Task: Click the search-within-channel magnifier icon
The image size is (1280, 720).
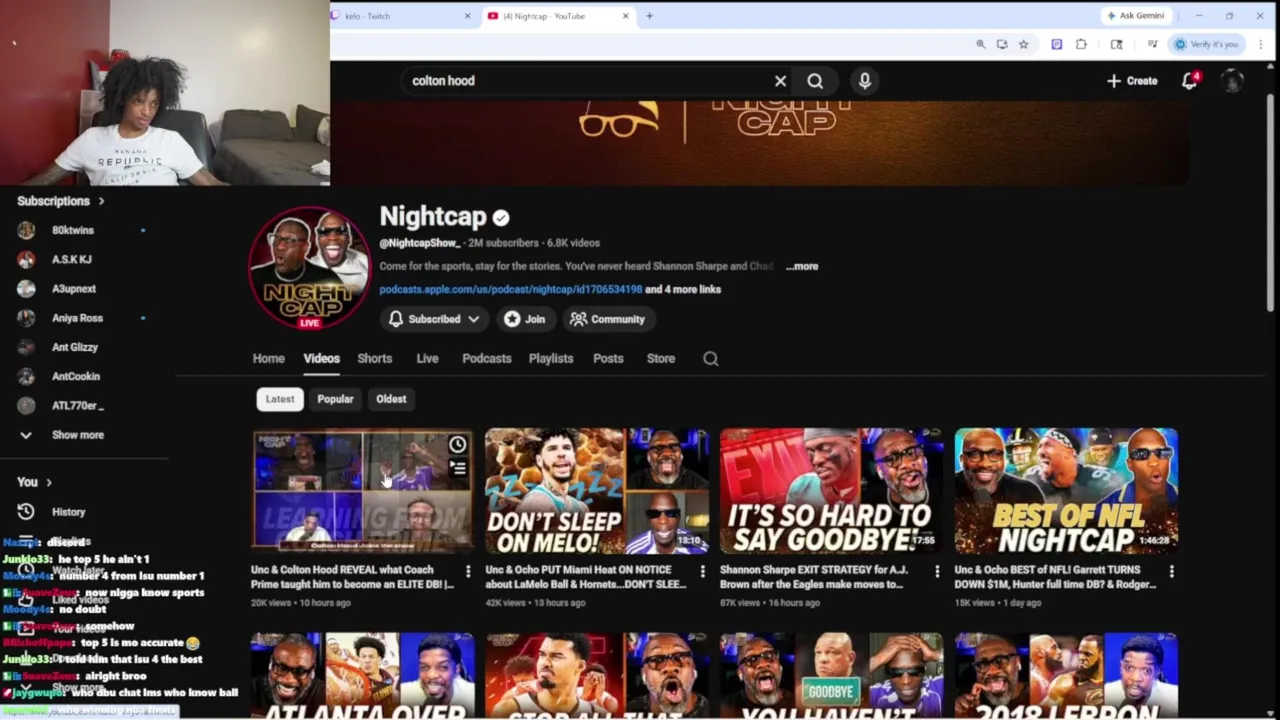Action: tap(711, 358)
